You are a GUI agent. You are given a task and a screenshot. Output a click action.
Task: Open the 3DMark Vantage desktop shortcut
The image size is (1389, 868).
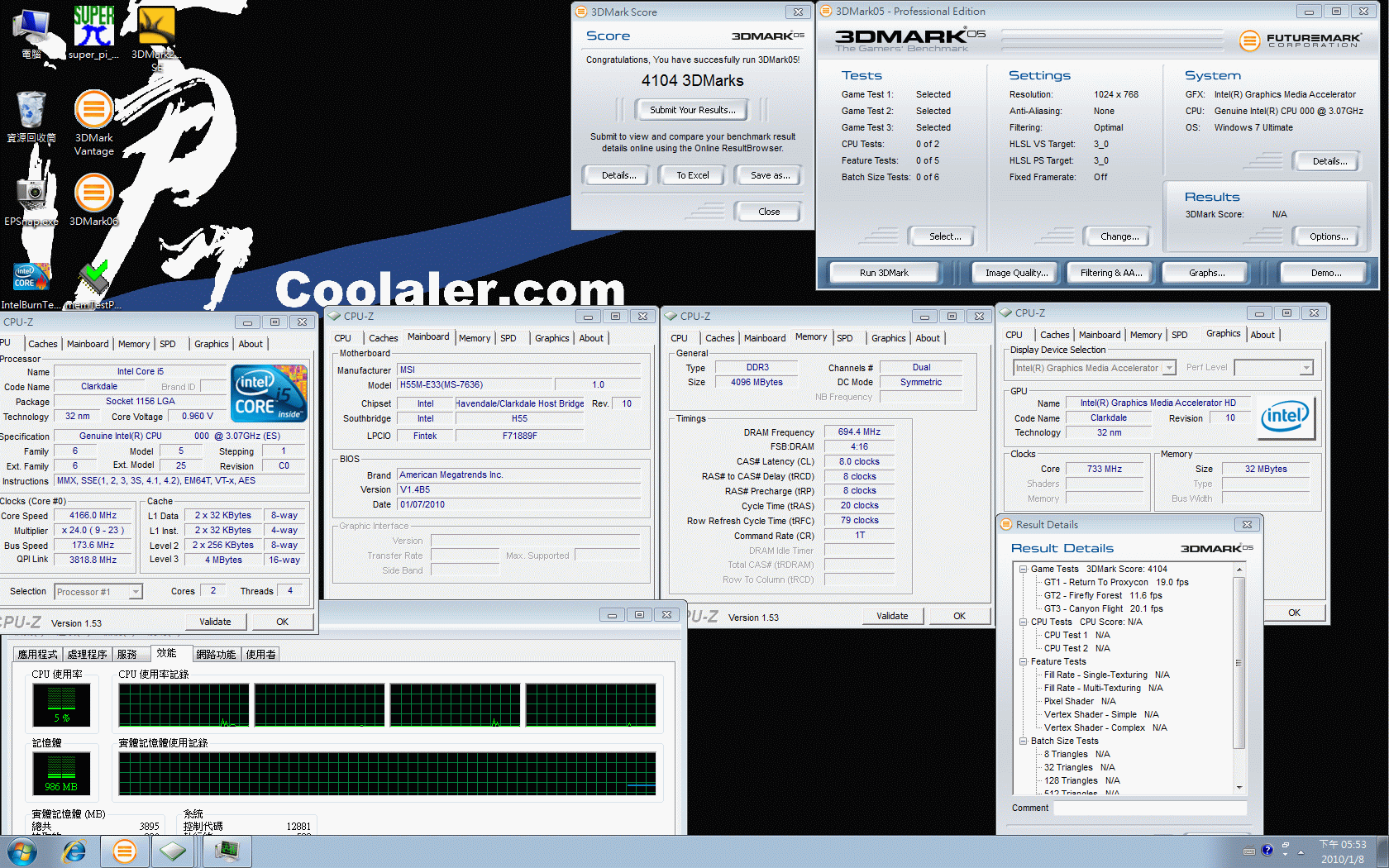point(93,123)
